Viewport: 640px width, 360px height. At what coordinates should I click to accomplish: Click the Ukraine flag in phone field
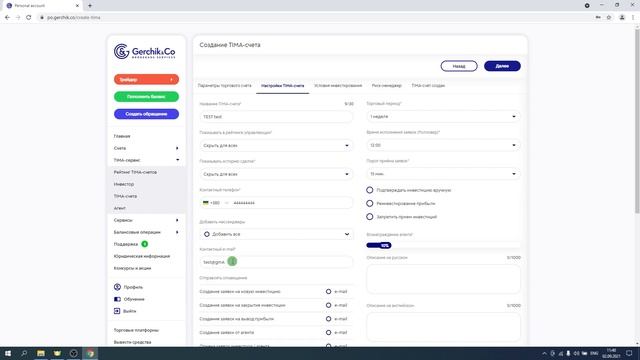point(206,203)
